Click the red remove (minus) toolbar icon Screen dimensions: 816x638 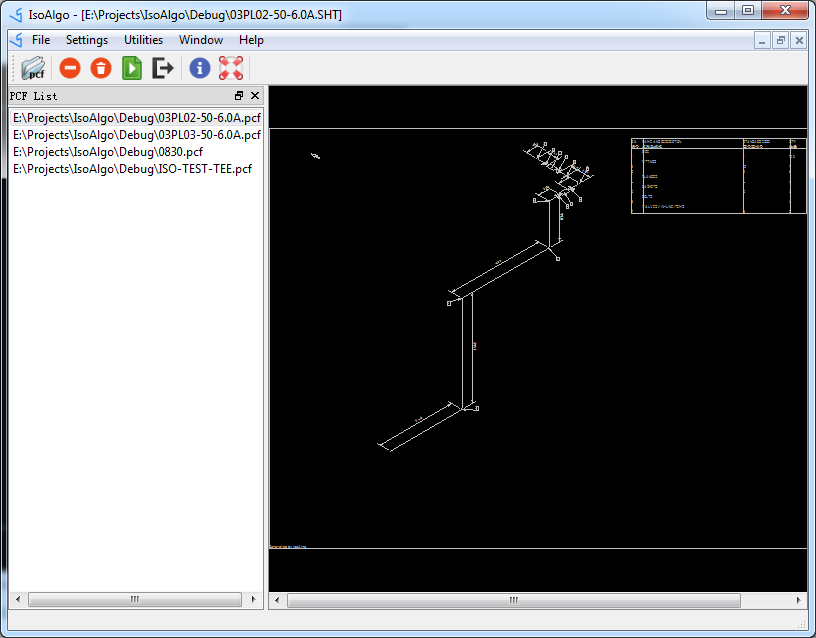coord(70,68)
